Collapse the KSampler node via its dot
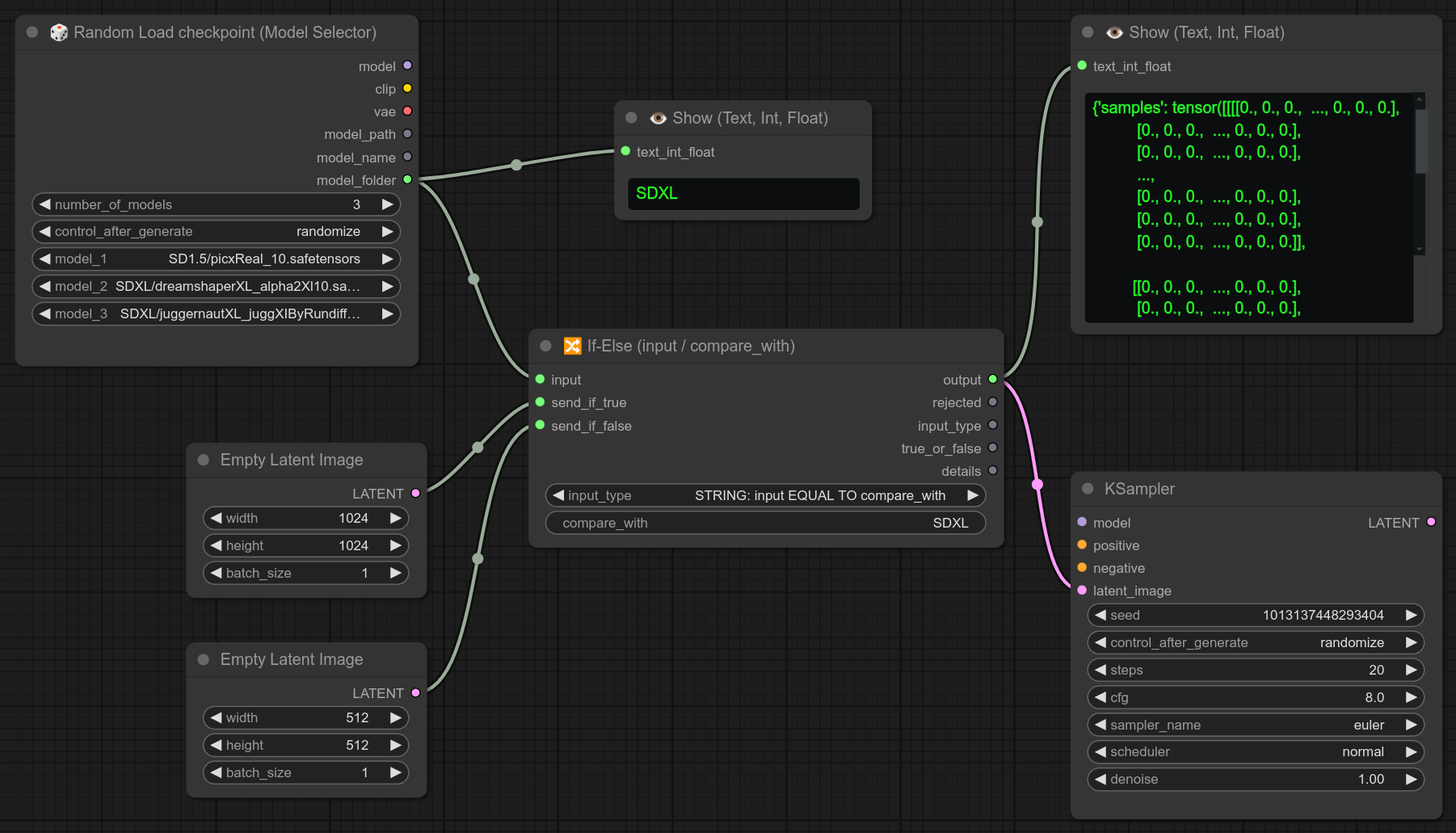1456x833 pixels. 1088,489
